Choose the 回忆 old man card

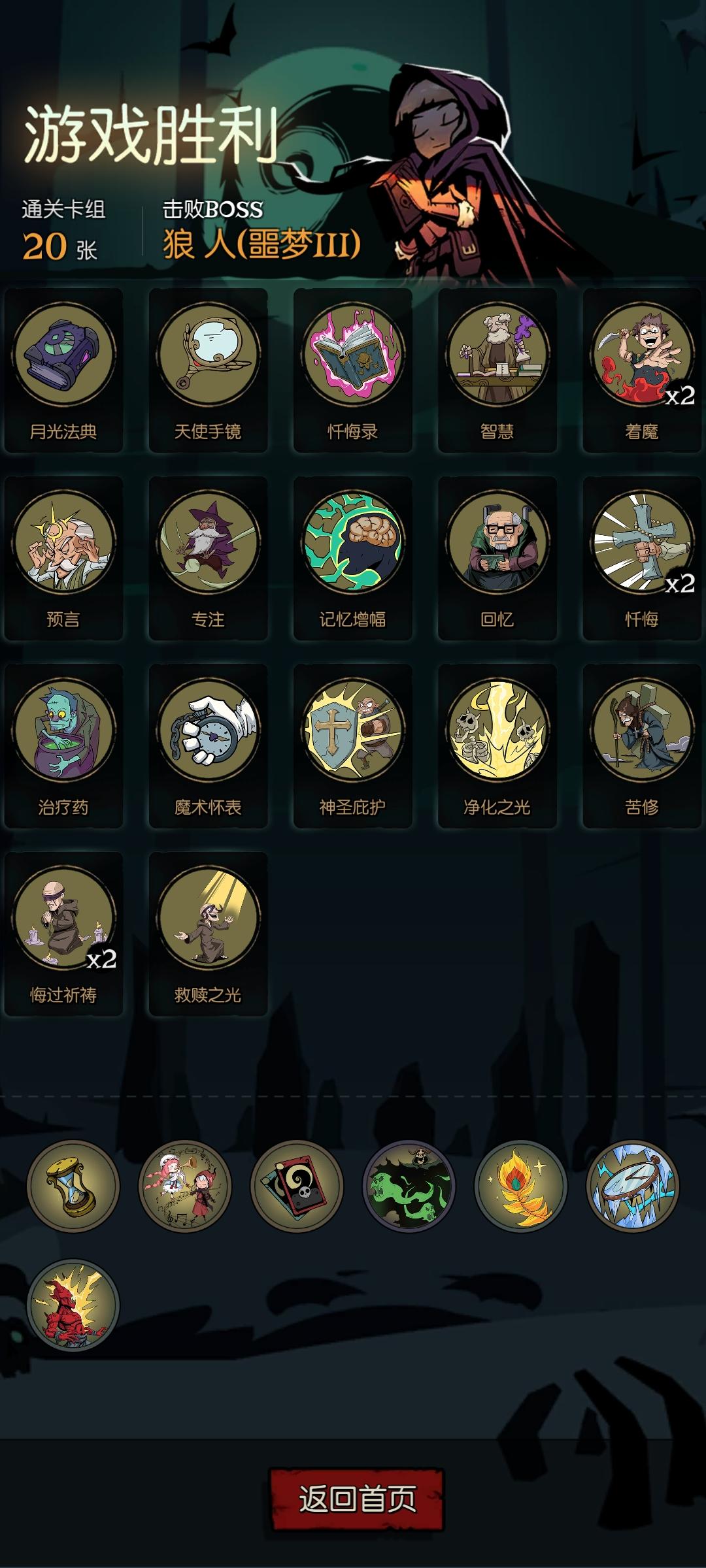[497, 559]
